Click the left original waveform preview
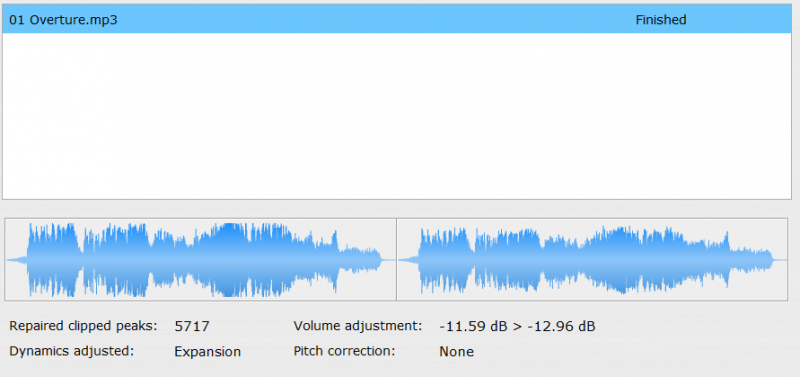The width and height of the screenshot is (800, 377). (201, 259)
